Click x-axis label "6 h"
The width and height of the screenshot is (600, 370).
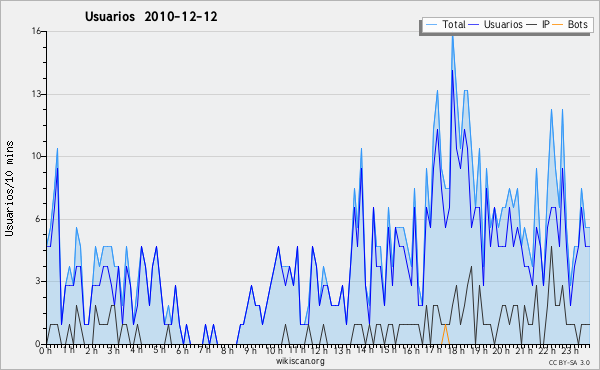(x=182, y=351)
